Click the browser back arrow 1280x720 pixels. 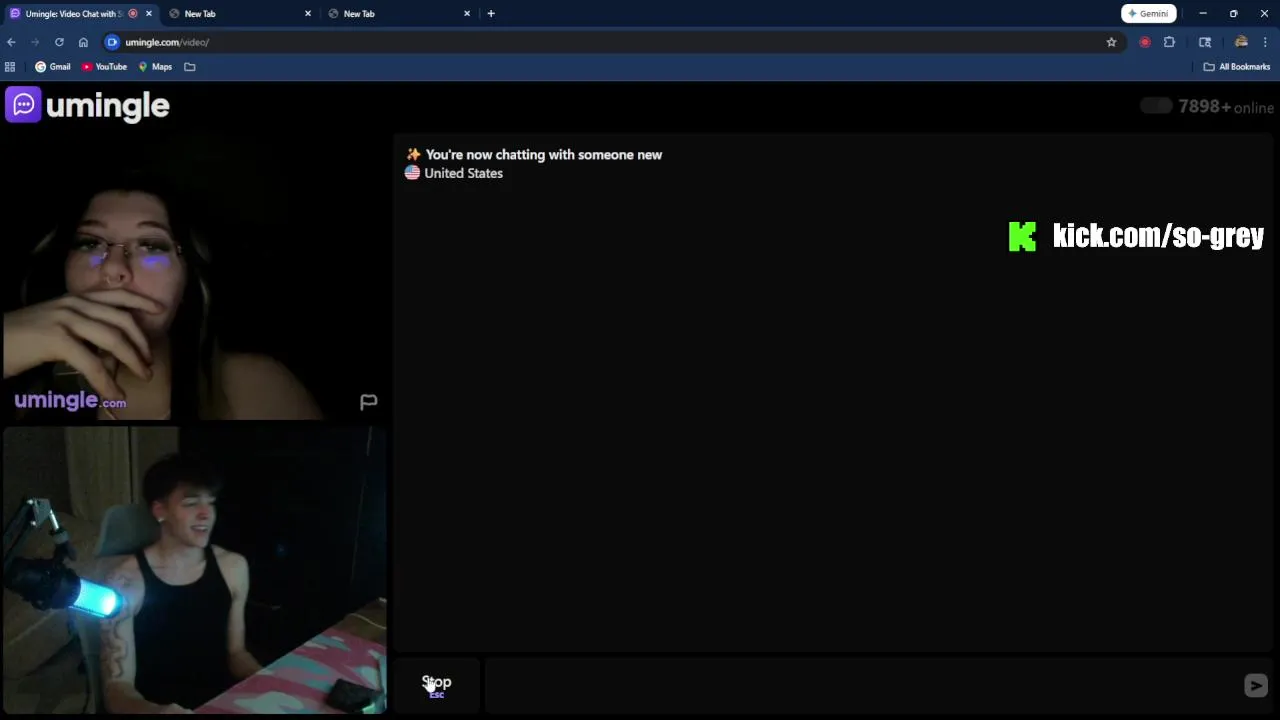click(11, 42)
